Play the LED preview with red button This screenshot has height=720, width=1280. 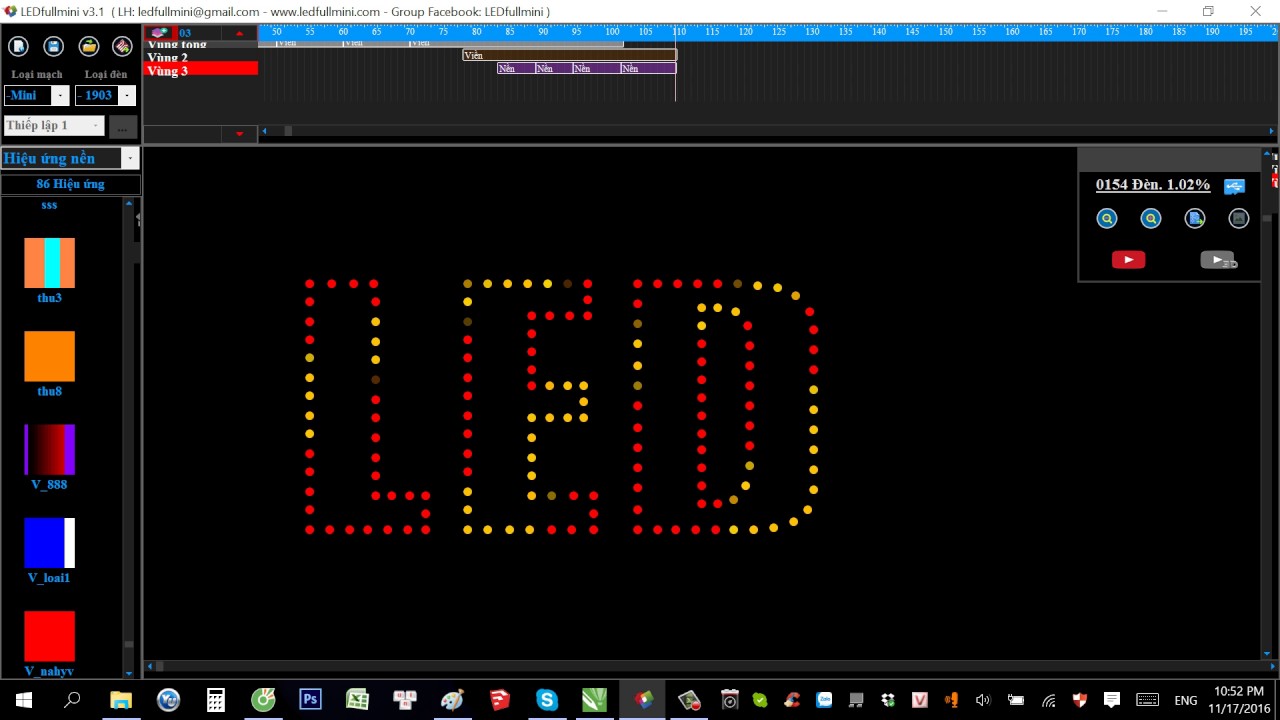(x=1128, y=260)
